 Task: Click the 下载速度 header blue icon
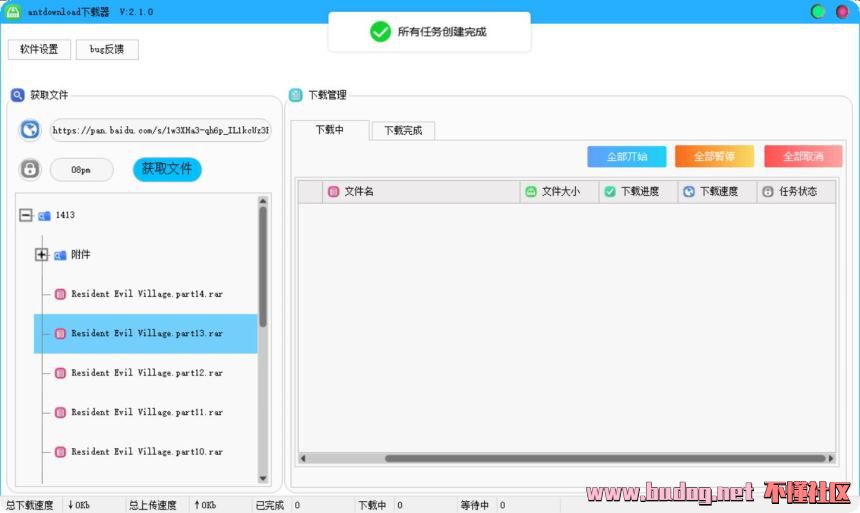tap(689, 191)
